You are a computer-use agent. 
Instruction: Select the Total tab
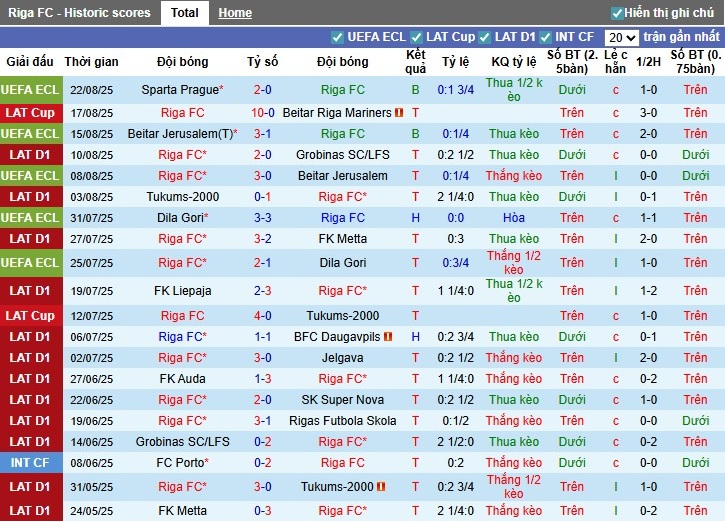tap(184, 13)
